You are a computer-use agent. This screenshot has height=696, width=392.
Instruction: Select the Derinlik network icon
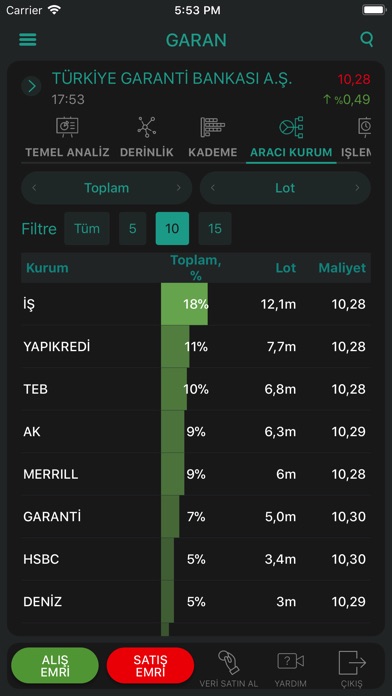(x=147, y=127)
